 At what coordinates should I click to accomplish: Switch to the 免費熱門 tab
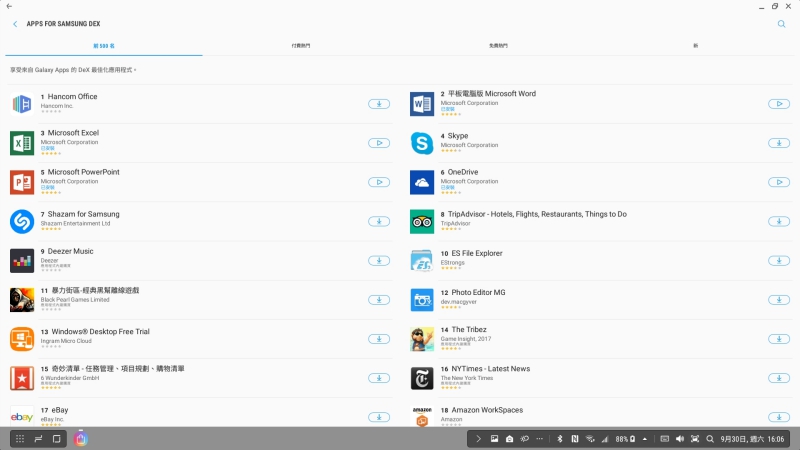point(498,45)
